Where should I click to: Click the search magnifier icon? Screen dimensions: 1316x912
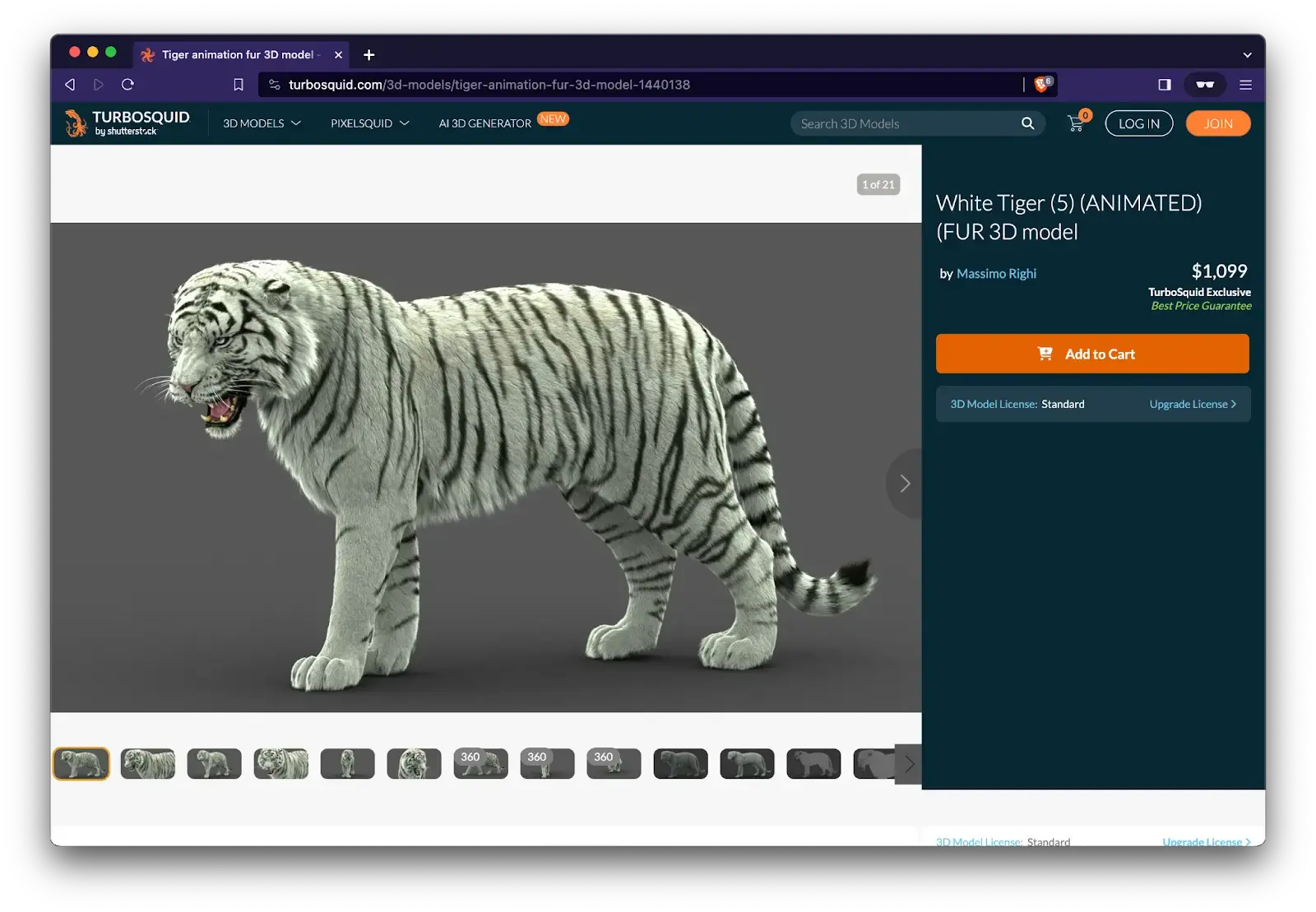(x=1027, y=123)
